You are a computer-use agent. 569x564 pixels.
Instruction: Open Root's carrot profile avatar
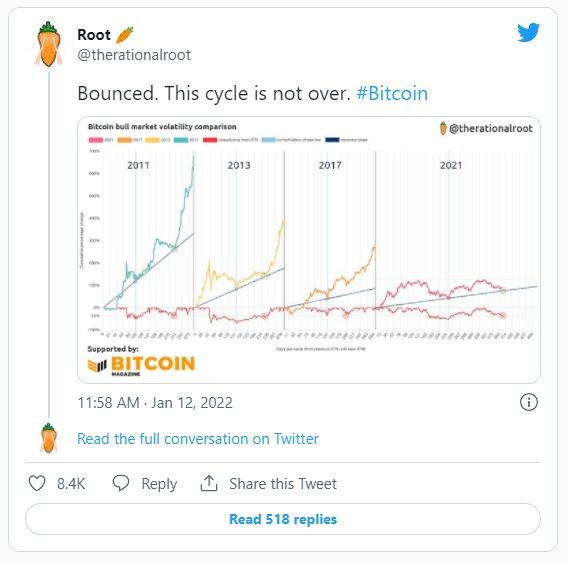pyautogui.click(x=49, y=45)
